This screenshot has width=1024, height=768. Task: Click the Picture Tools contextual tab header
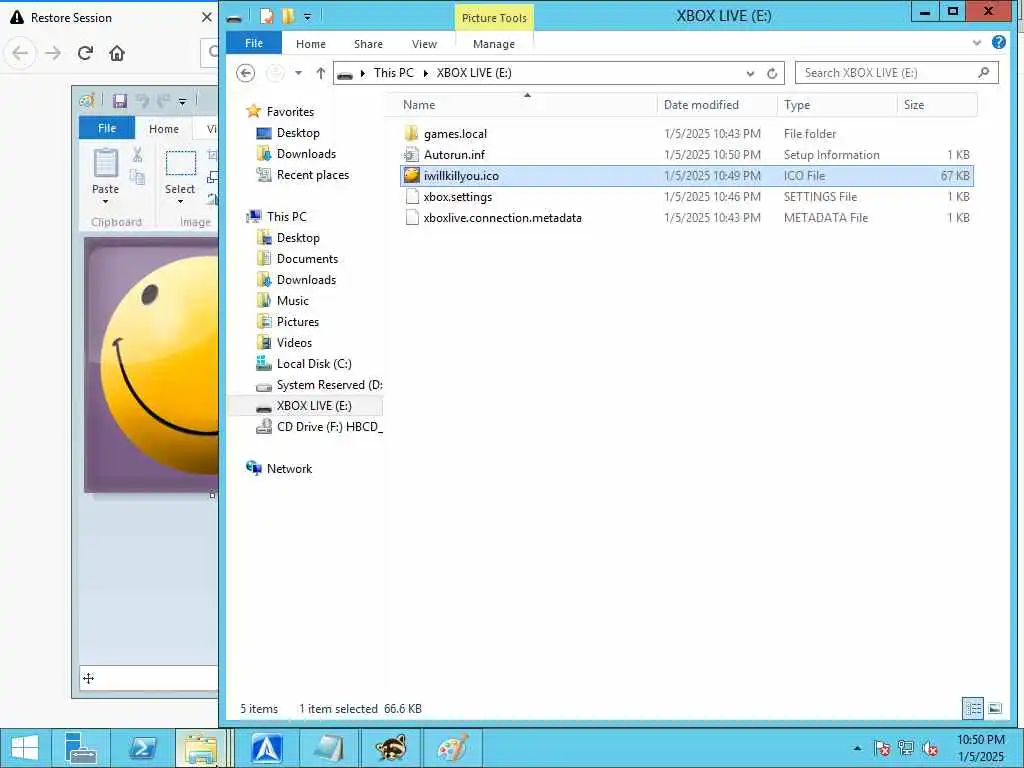pos(494,18)
